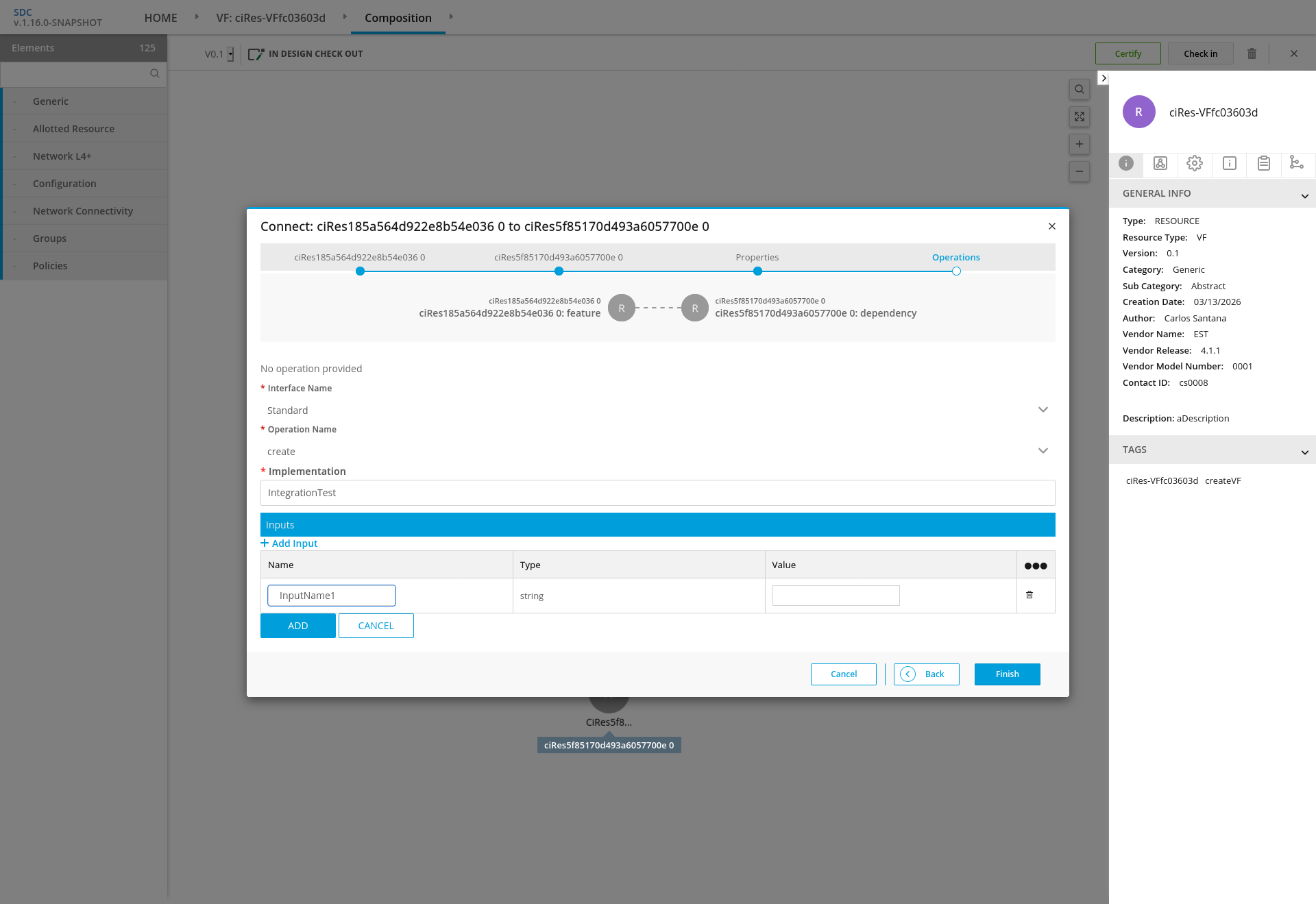Click the trash icon in InputName1 row
The image size is (1316, 904).
(x=1029, y=595)
